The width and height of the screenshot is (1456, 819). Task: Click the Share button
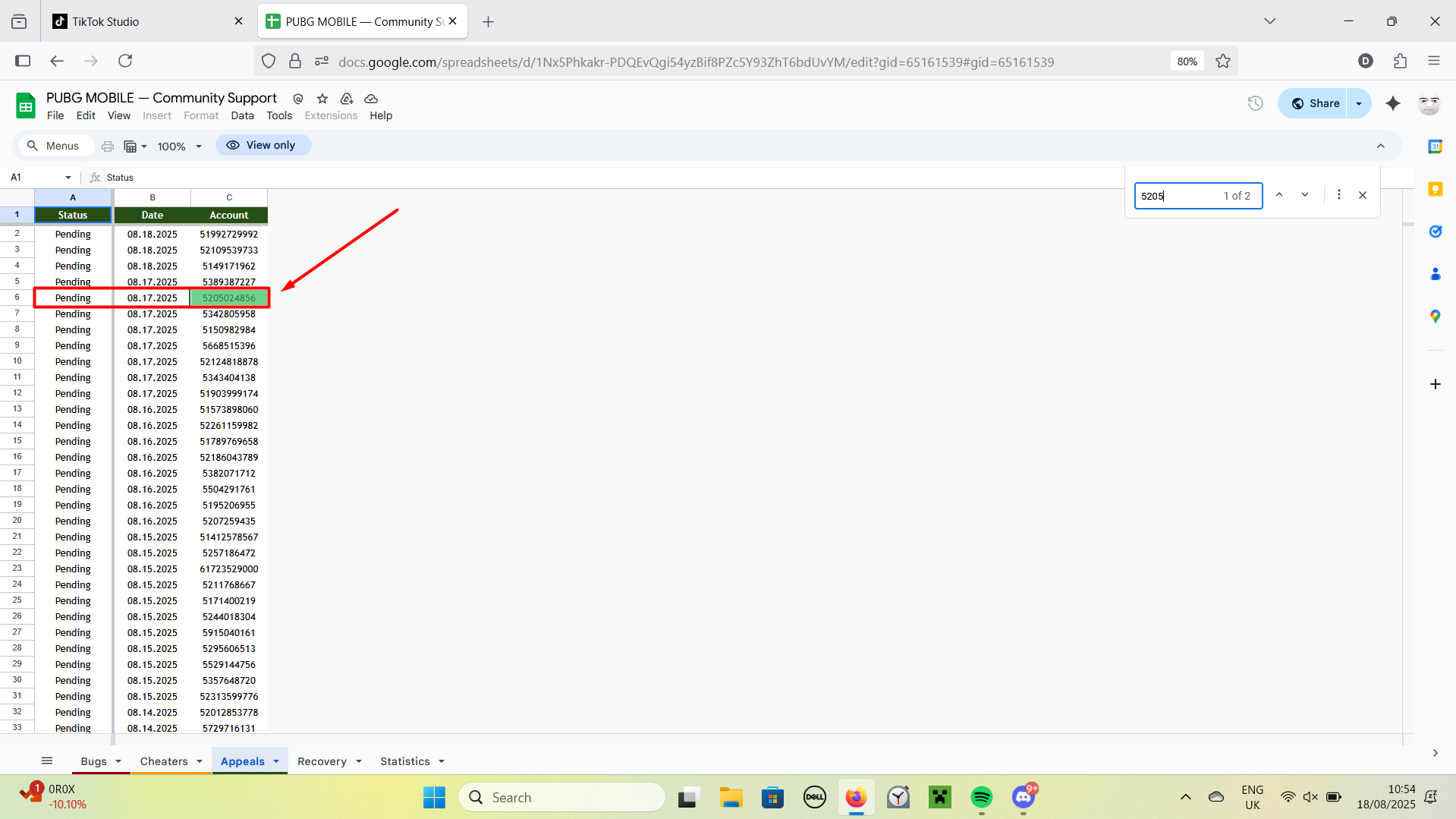point(1314,103)
